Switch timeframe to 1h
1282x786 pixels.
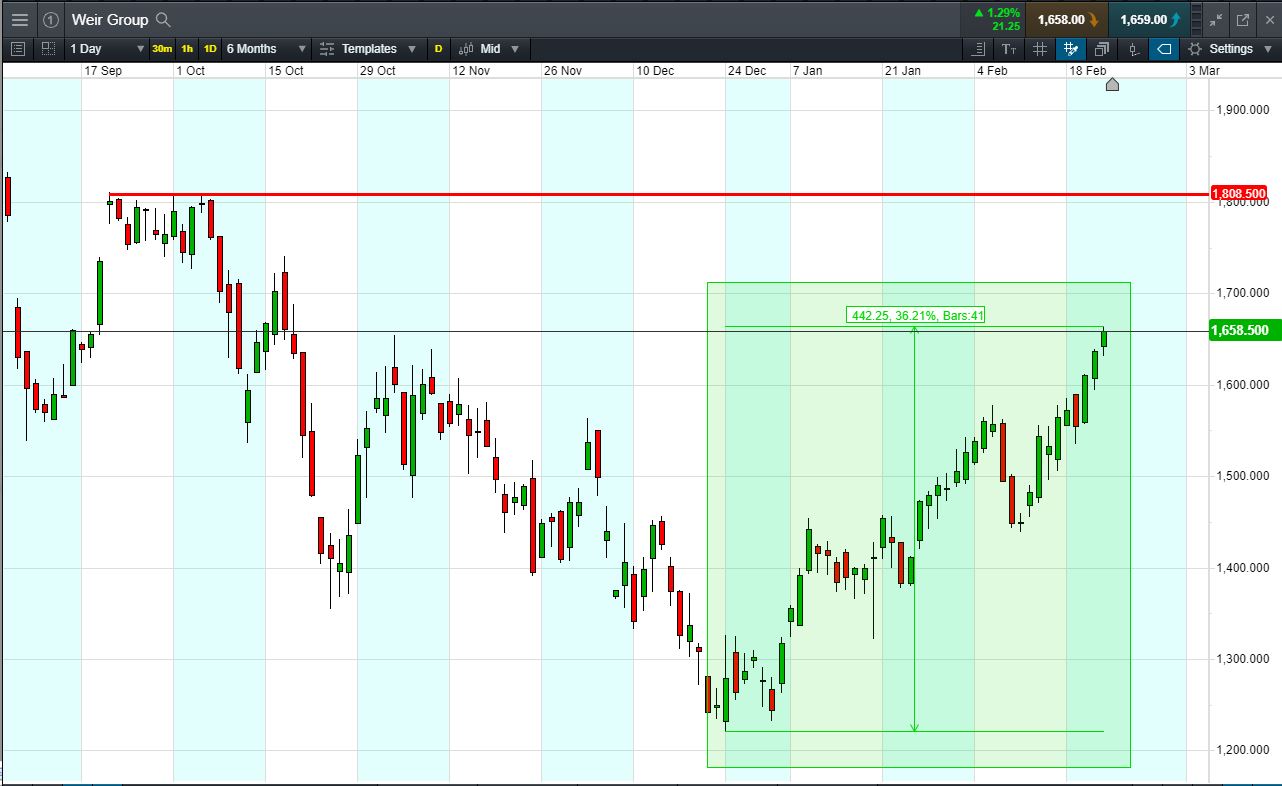point(186,49)
